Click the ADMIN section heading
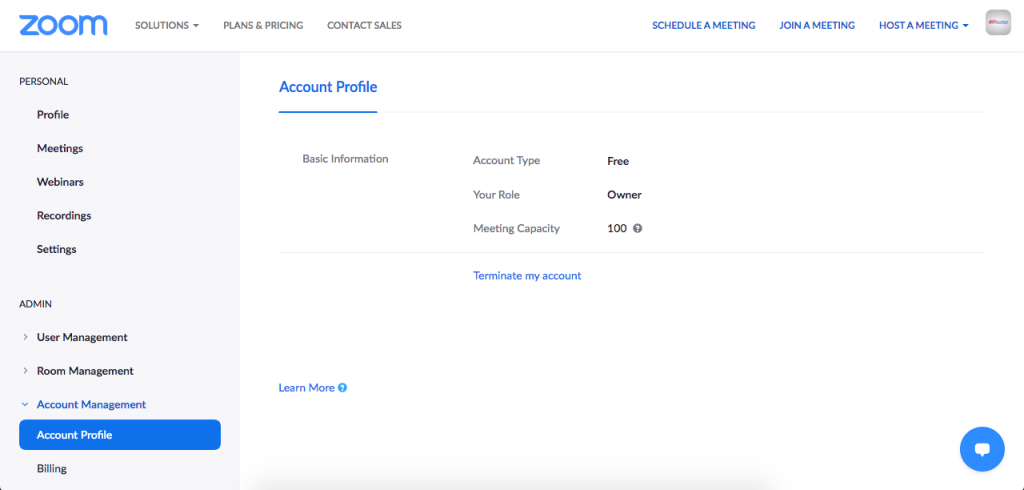 pos(35,304)
